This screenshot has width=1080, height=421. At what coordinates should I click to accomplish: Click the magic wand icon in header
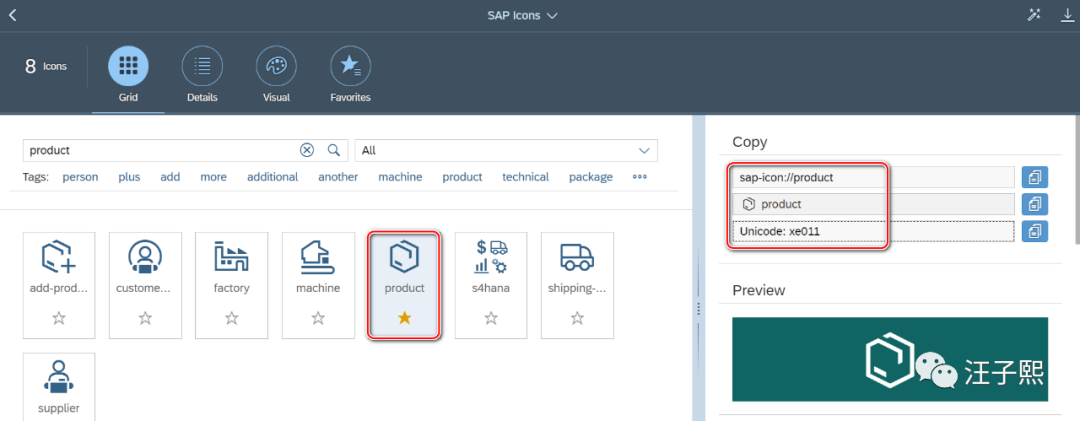(1035, 15)
